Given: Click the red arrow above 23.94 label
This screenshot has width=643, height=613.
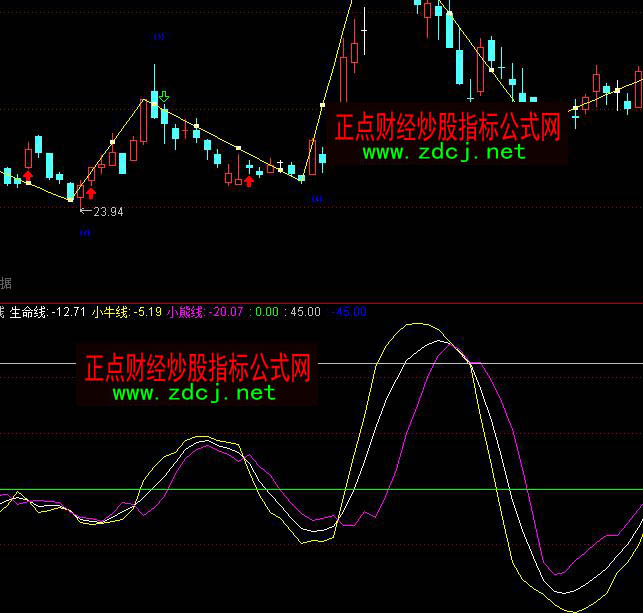Looking at the screenshot, I should 91,192.
